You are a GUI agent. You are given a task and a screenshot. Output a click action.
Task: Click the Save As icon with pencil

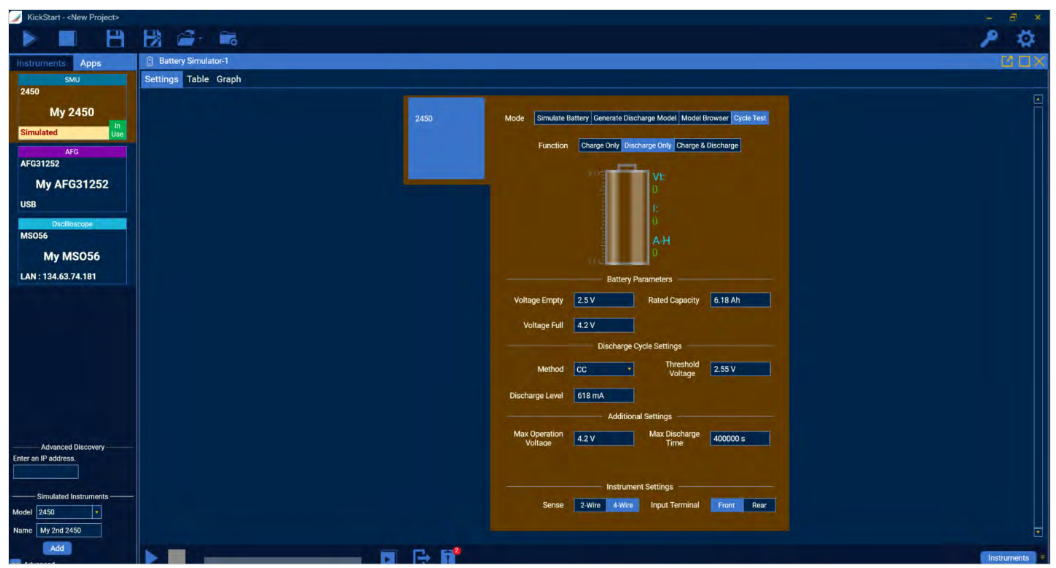152,39
